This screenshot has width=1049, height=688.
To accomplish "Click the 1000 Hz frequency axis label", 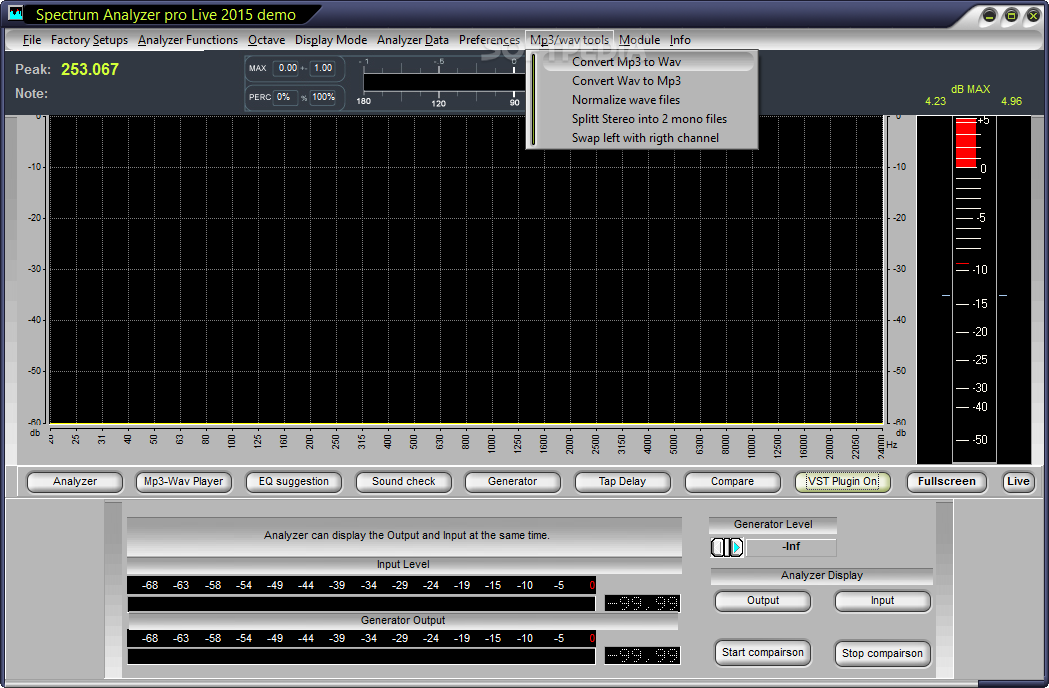I will coord(492,443).
